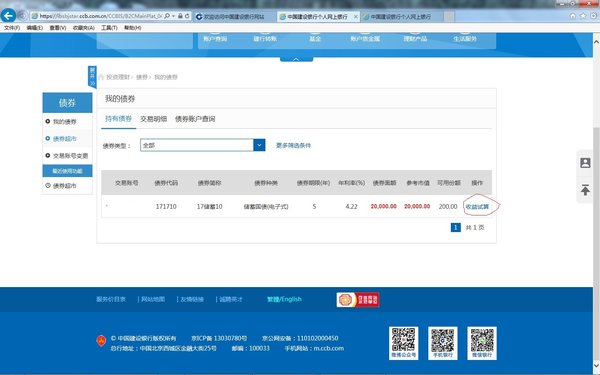Switch to the 交易明细 tab
This screenshot has width=600, height=375.
click(153, 119)
